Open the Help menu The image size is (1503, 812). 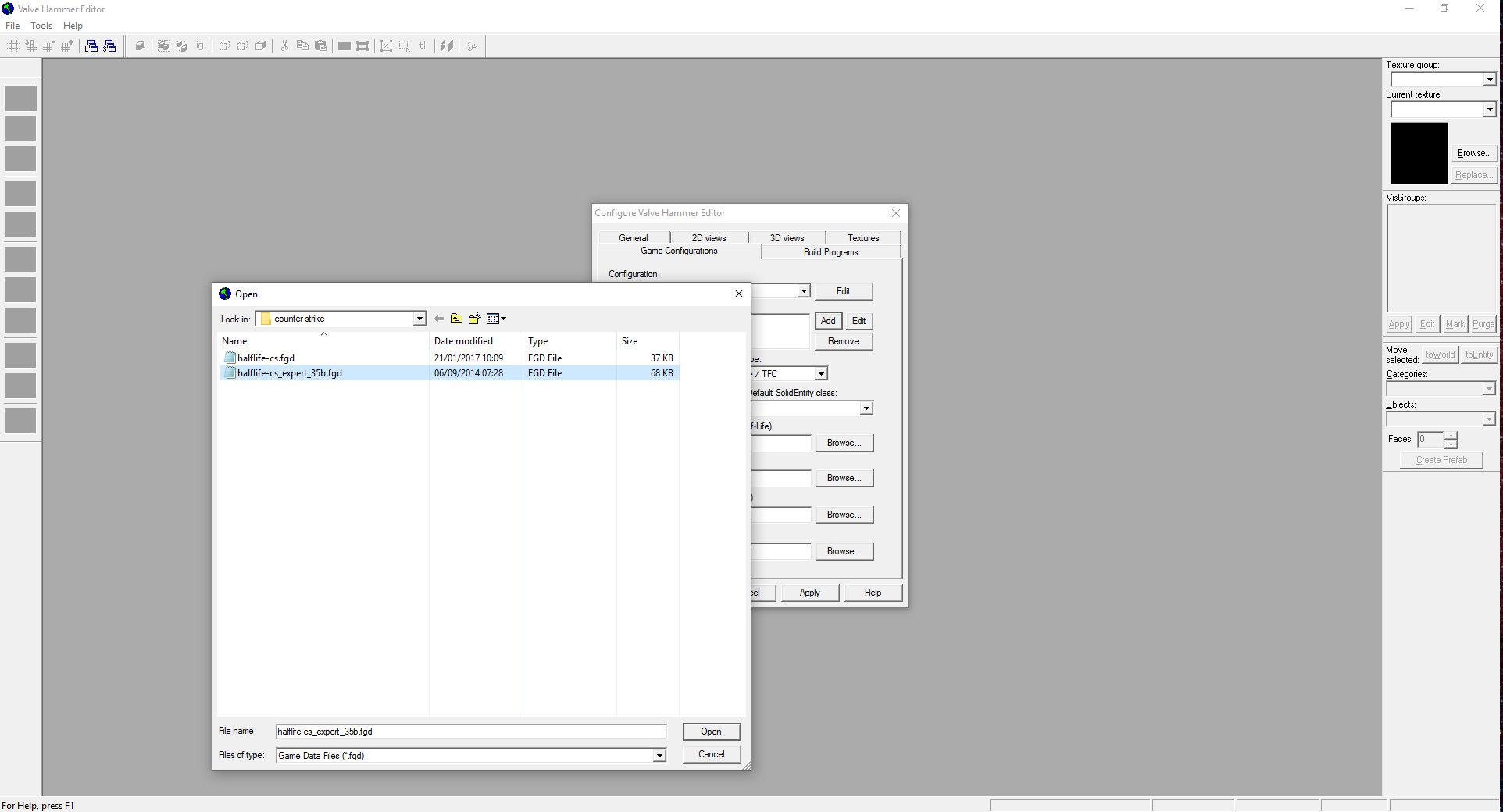(73, 26)
